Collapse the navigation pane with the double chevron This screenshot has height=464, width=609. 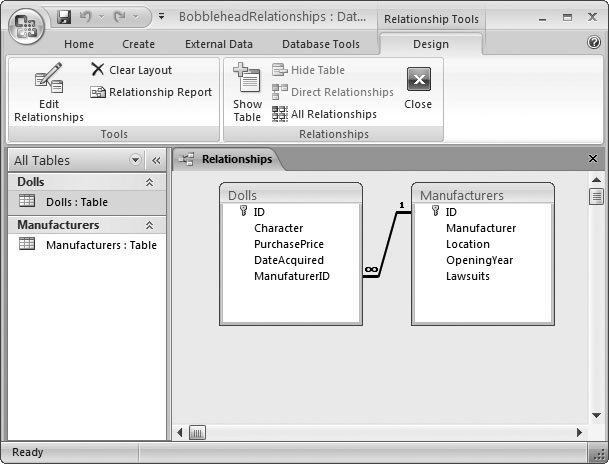coord(156,160)
